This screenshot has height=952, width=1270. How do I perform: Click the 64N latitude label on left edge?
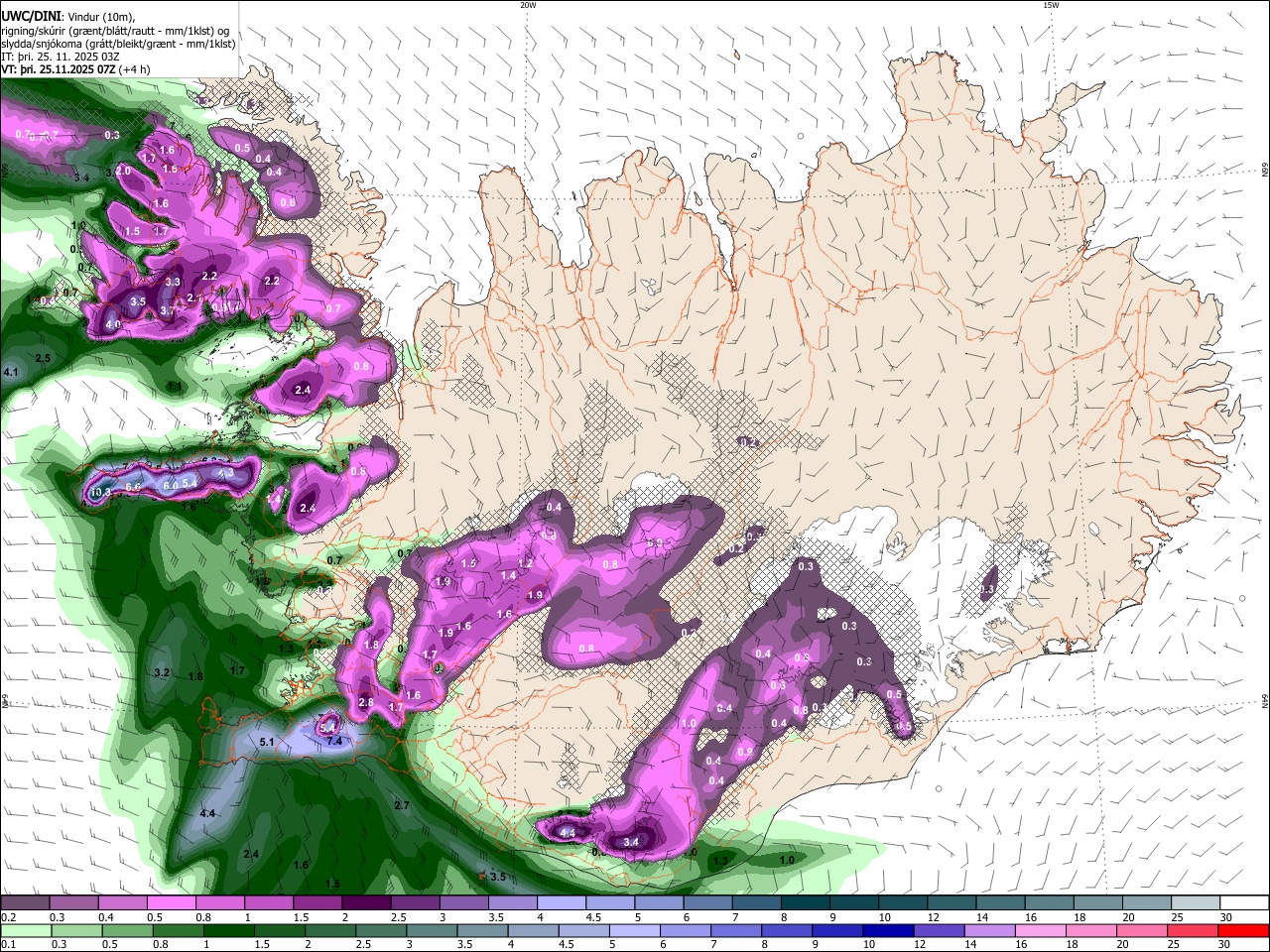coord(4,702)
